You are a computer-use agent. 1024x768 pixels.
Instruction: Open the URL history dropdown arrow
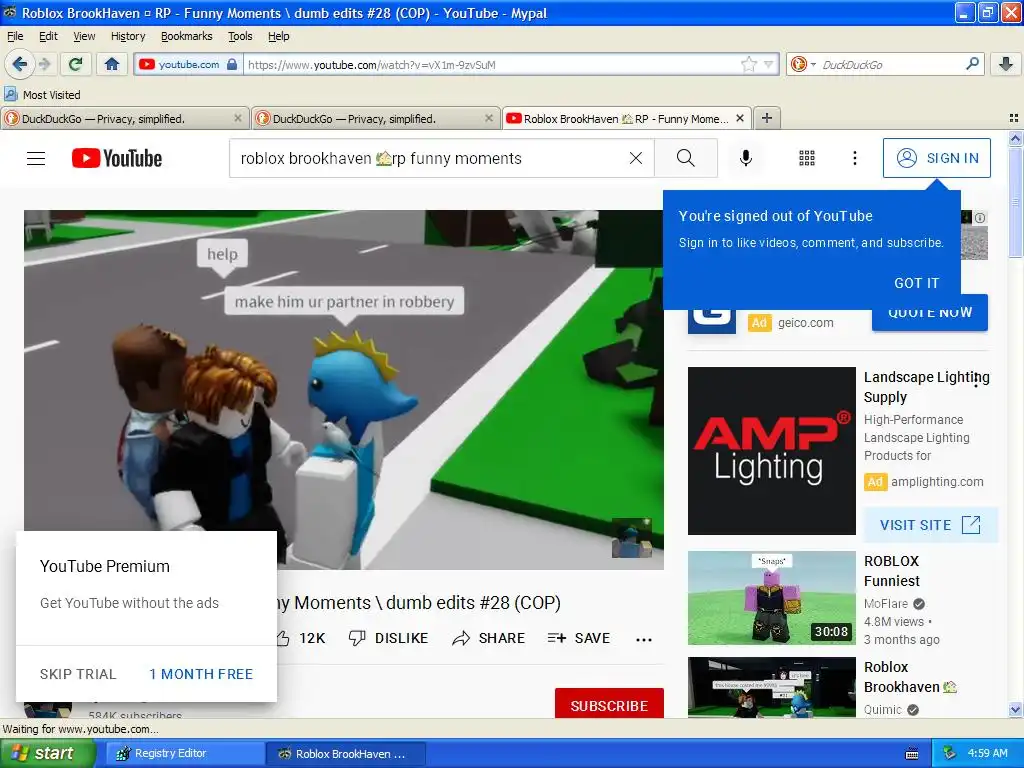(x=768, y=65)
